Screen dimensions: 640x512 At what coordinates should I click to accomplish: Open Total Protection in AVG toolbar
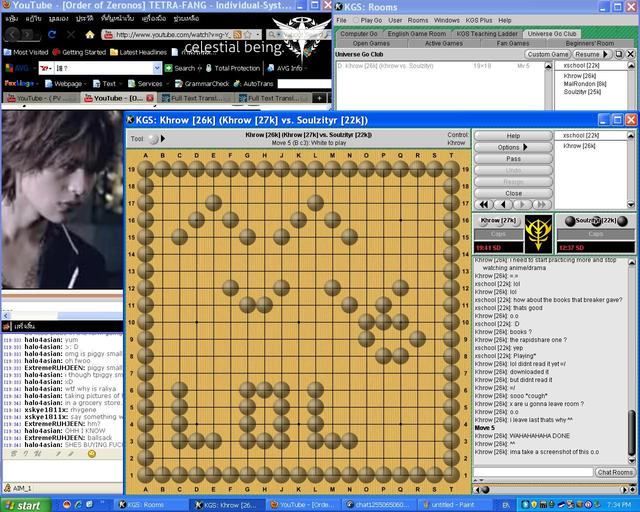233,68
